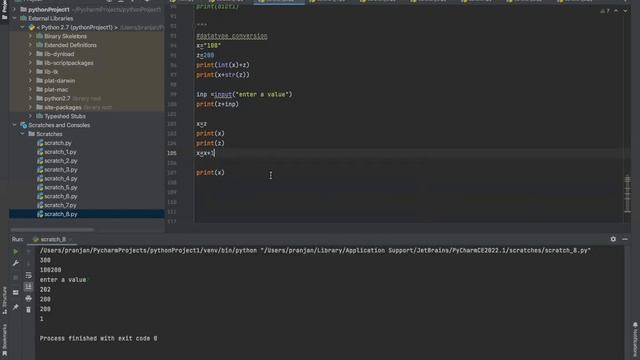Viewport: 640px width, 360px height.
Task: Click the vertical editor scrollbar
Action: [628, 193]
